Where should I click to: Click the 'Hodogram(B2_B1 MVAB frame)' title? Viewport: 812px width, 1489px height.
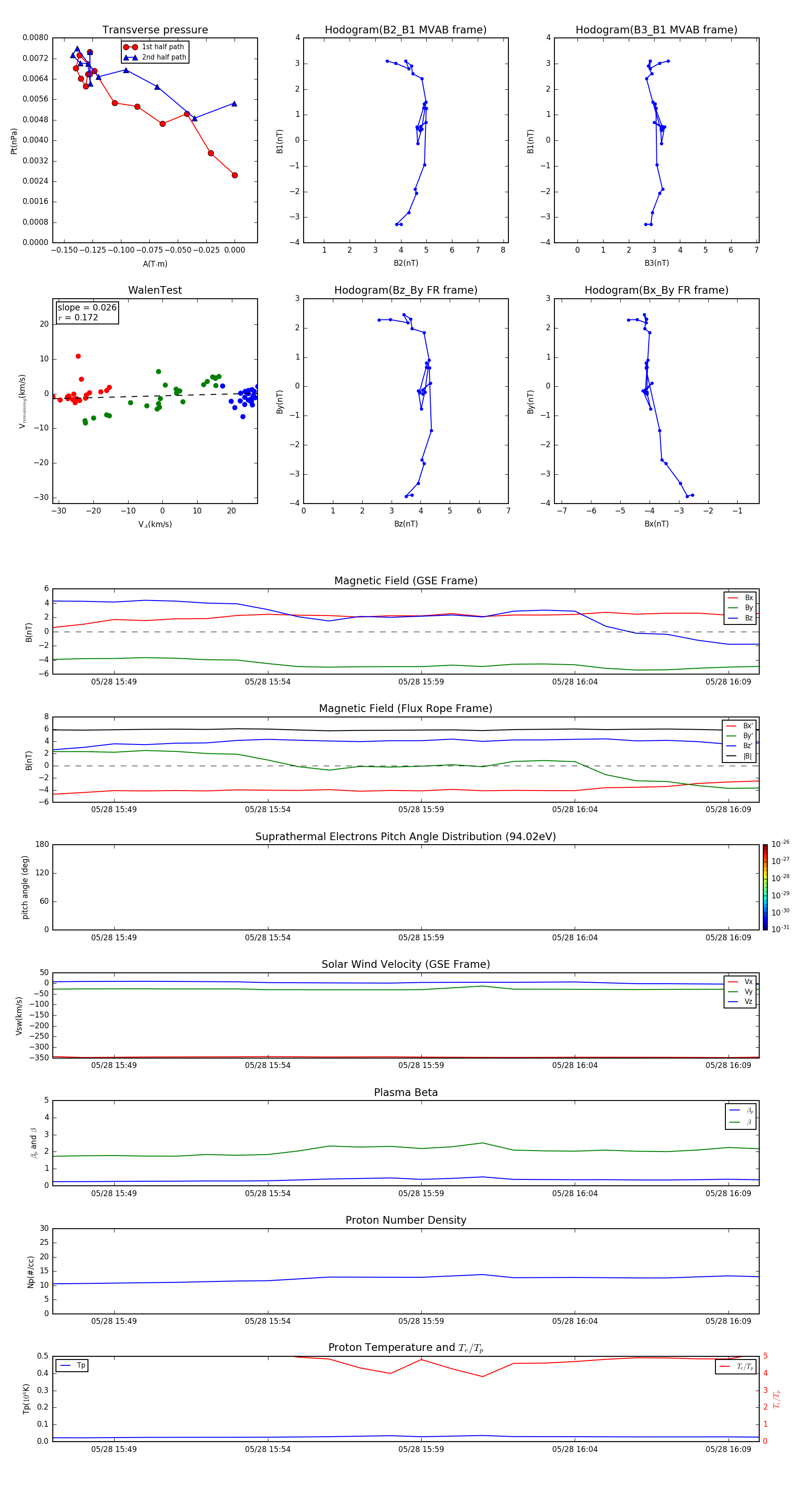(406, 30)
